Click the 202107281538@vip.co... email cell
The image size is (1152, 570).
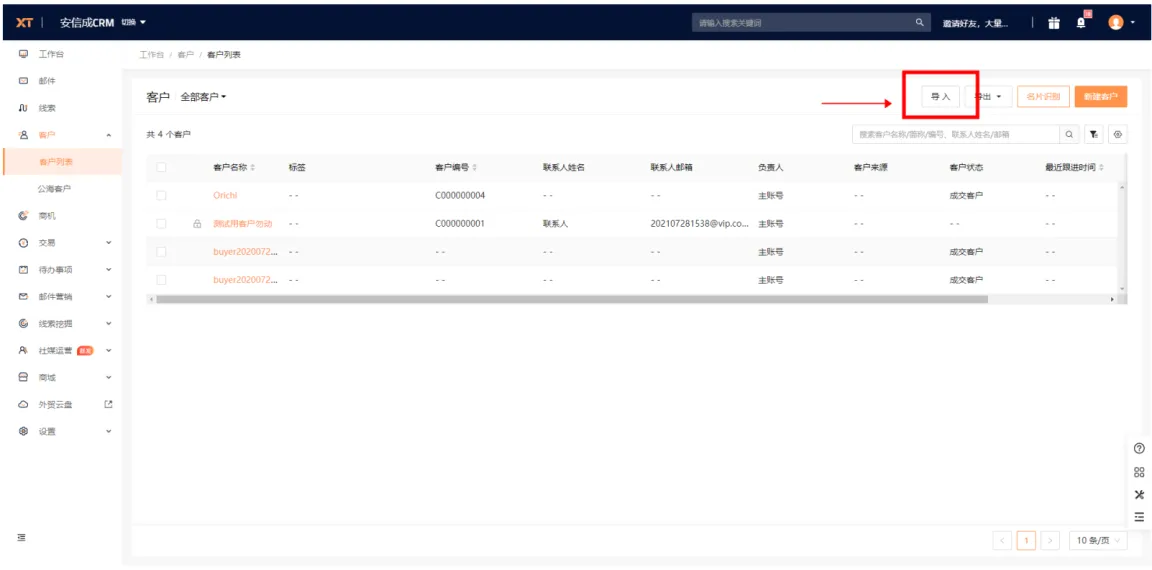coord(699,223)
